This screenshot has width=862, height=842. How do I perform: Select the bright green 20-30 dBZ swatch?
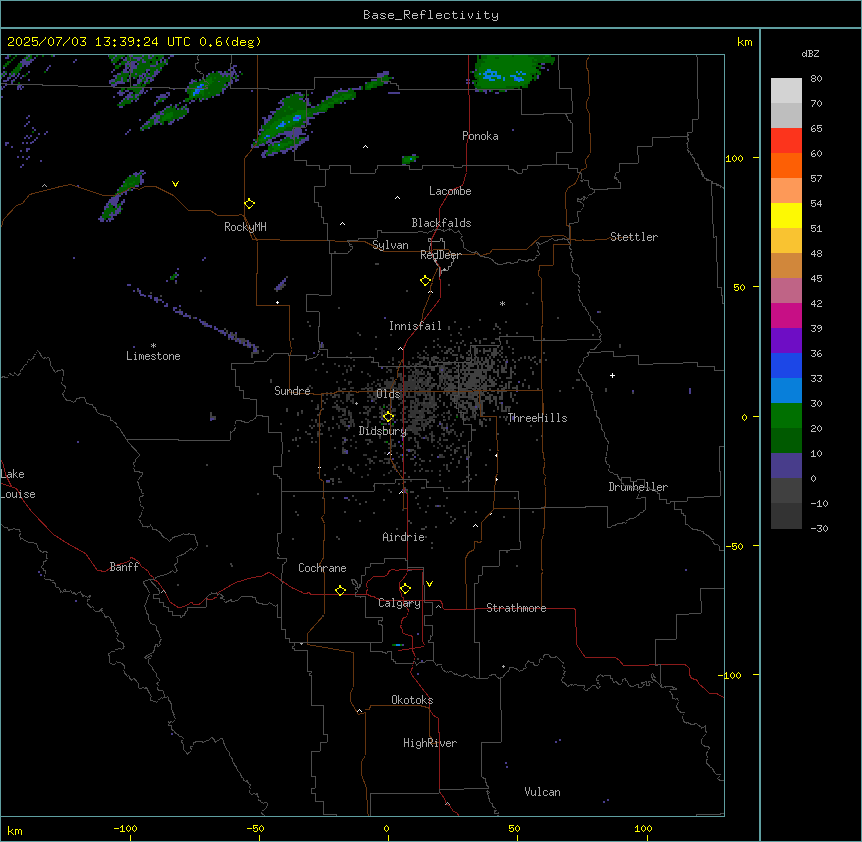pos(786,416)
